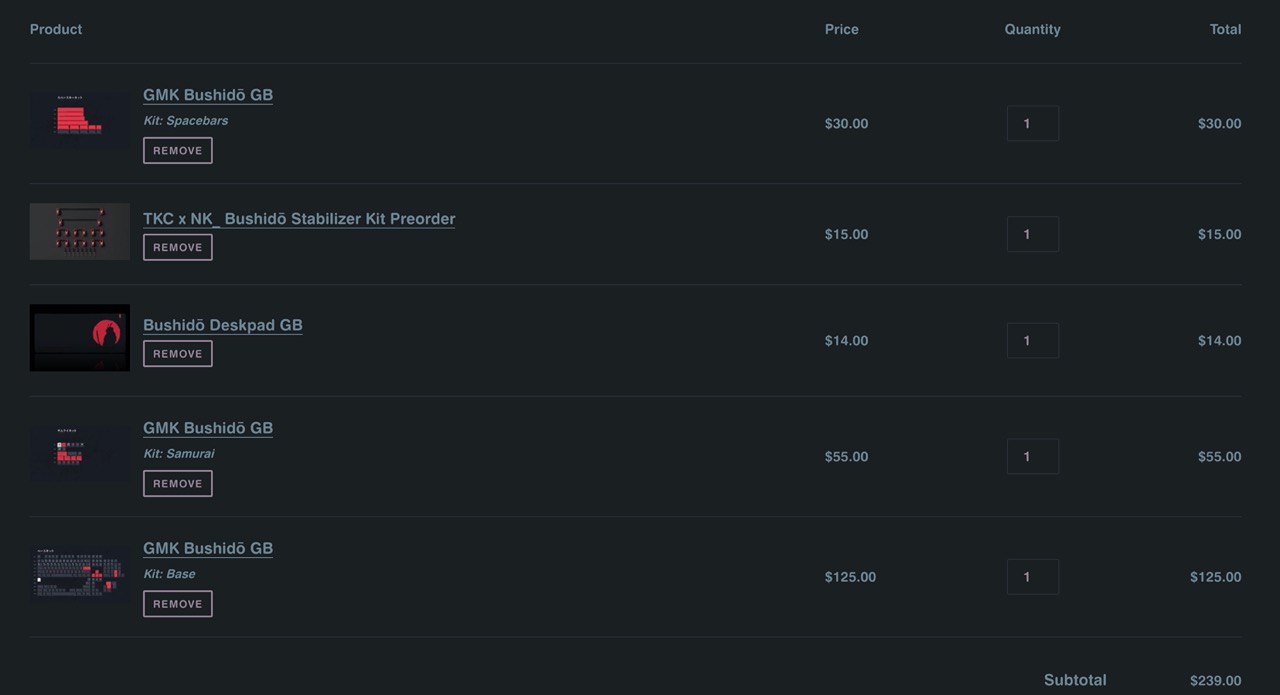Image resolution: width=1280 pixels, height=695 pixels.
Task: Focus quantity field for the $15.00 Stabilizer Kit
Action: (x=1033, y=234)
